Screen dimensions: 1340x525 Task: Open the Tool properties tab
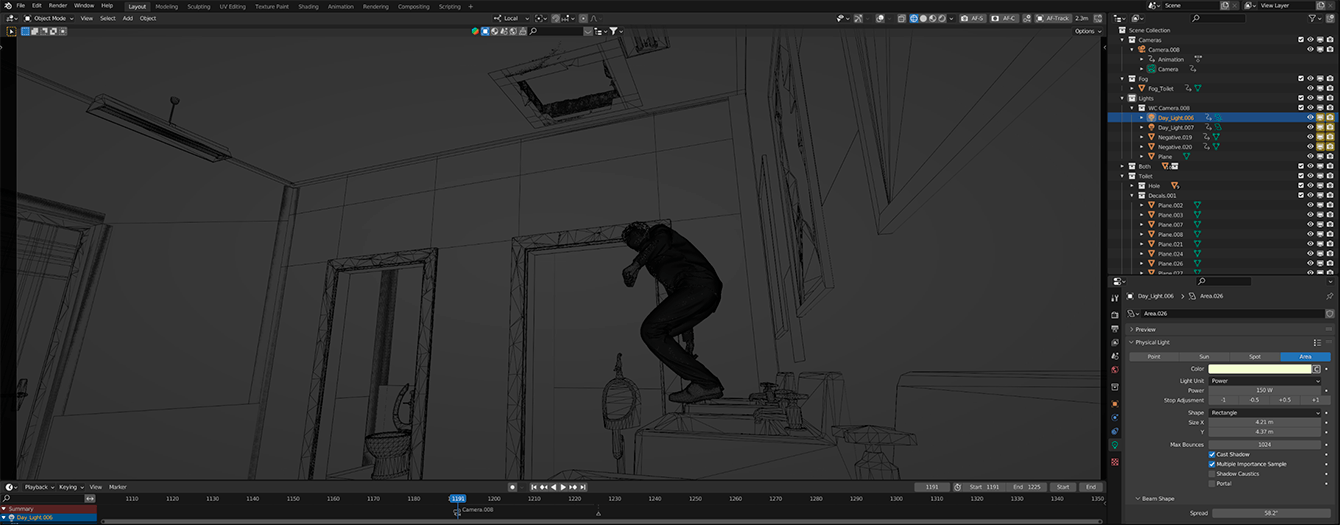click(1115, 298)
